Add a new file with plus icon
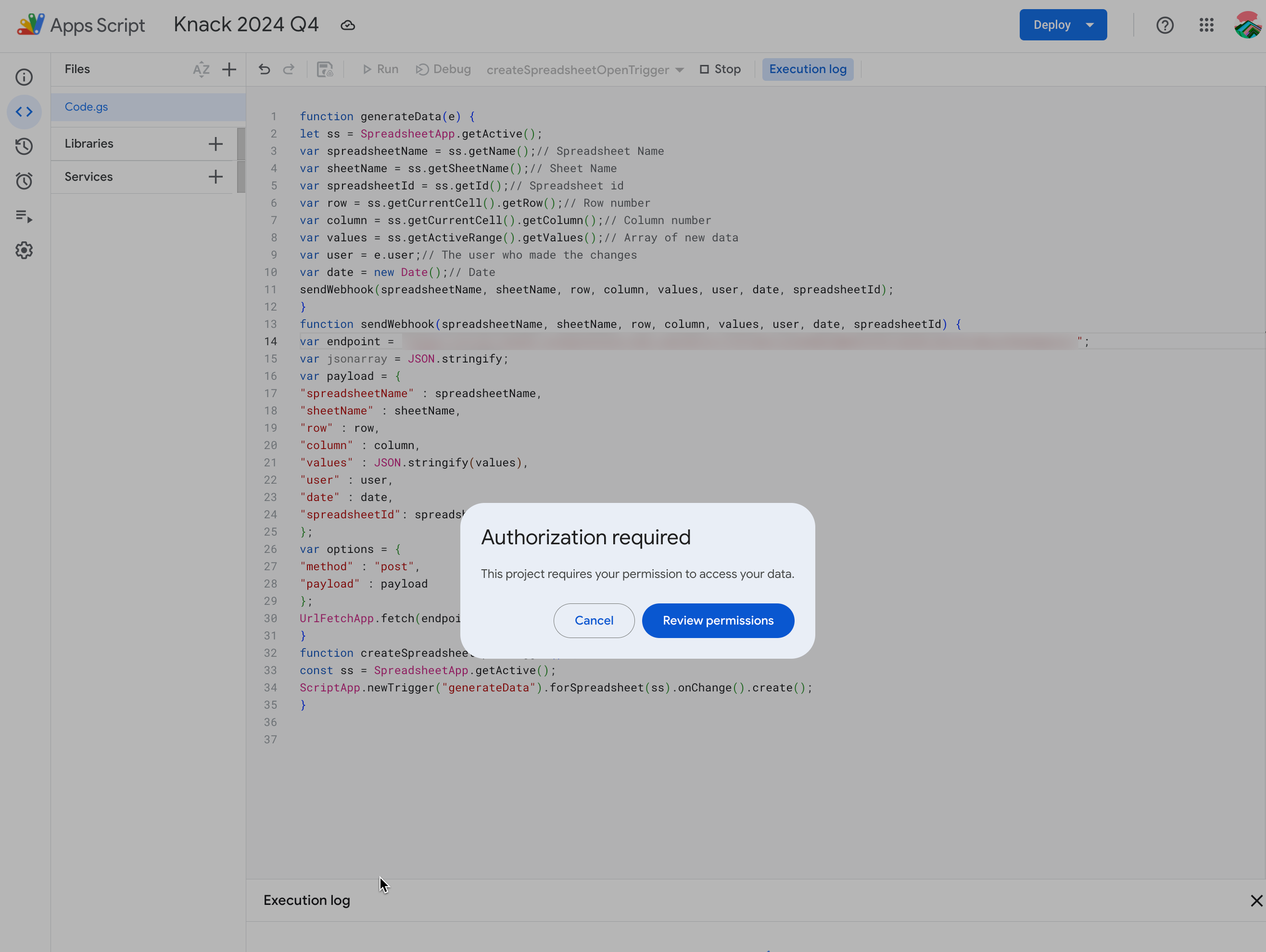Image resolution: width=1266 pixels, height=952 pixels. click(229, 69)
